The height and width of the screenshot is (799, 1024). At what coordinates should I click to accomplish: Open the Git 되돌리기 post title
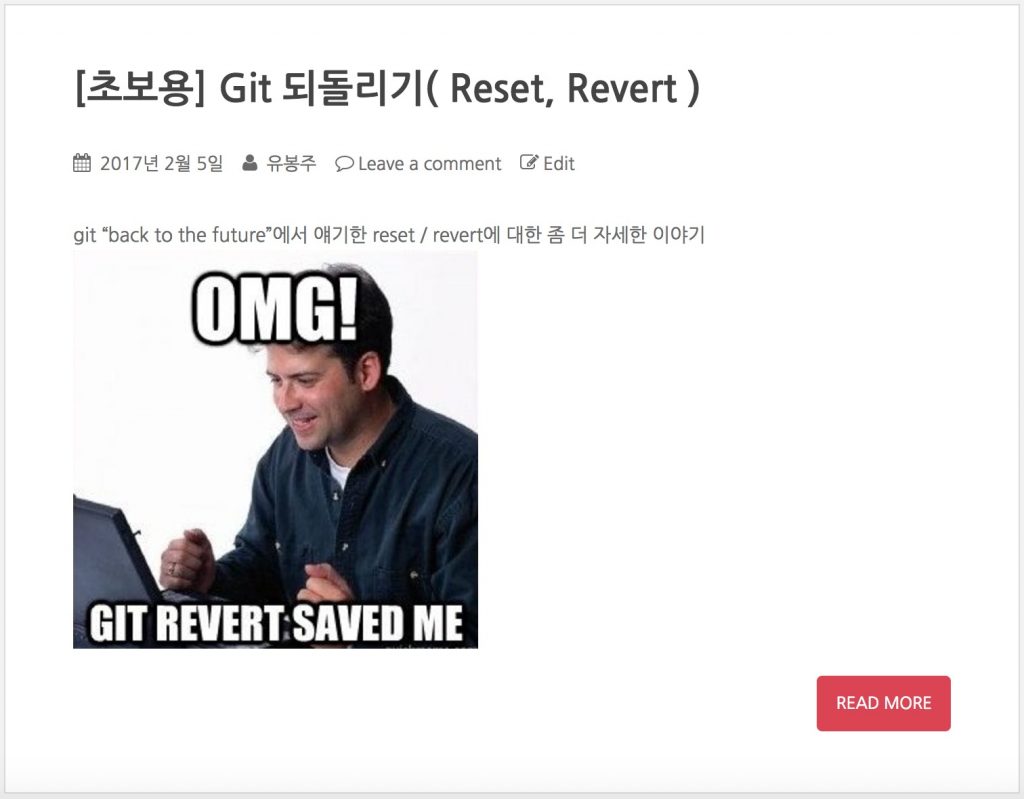(x=387, y=88)
